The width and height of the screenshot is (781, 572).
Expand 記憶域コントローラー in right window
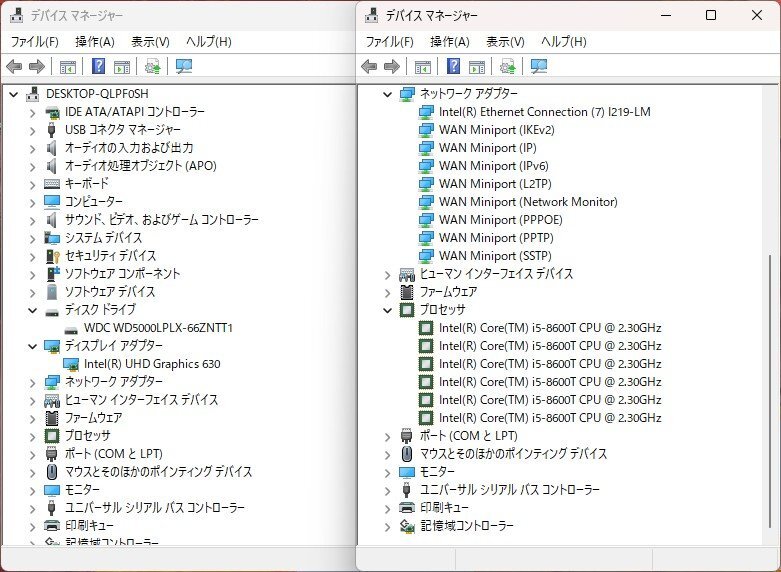click(388, 526)
